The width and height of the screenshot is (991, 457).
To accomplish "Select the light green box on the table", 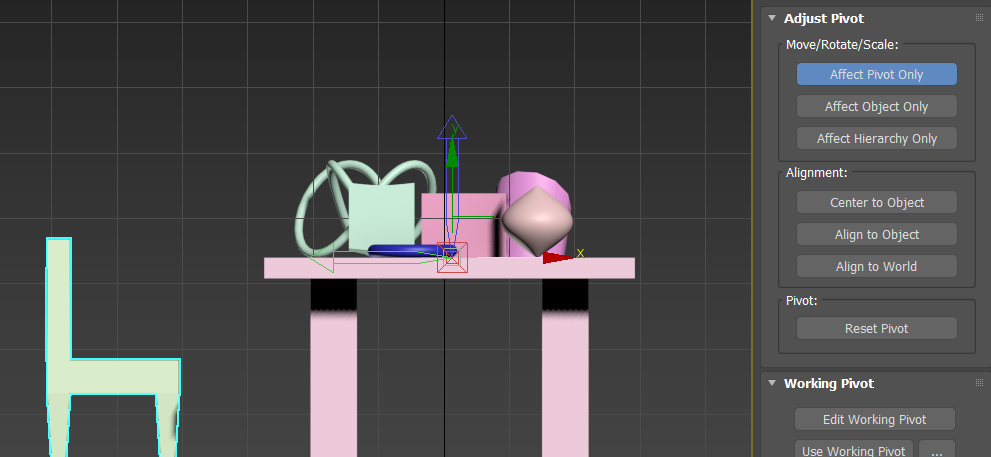I will [382, 216].
